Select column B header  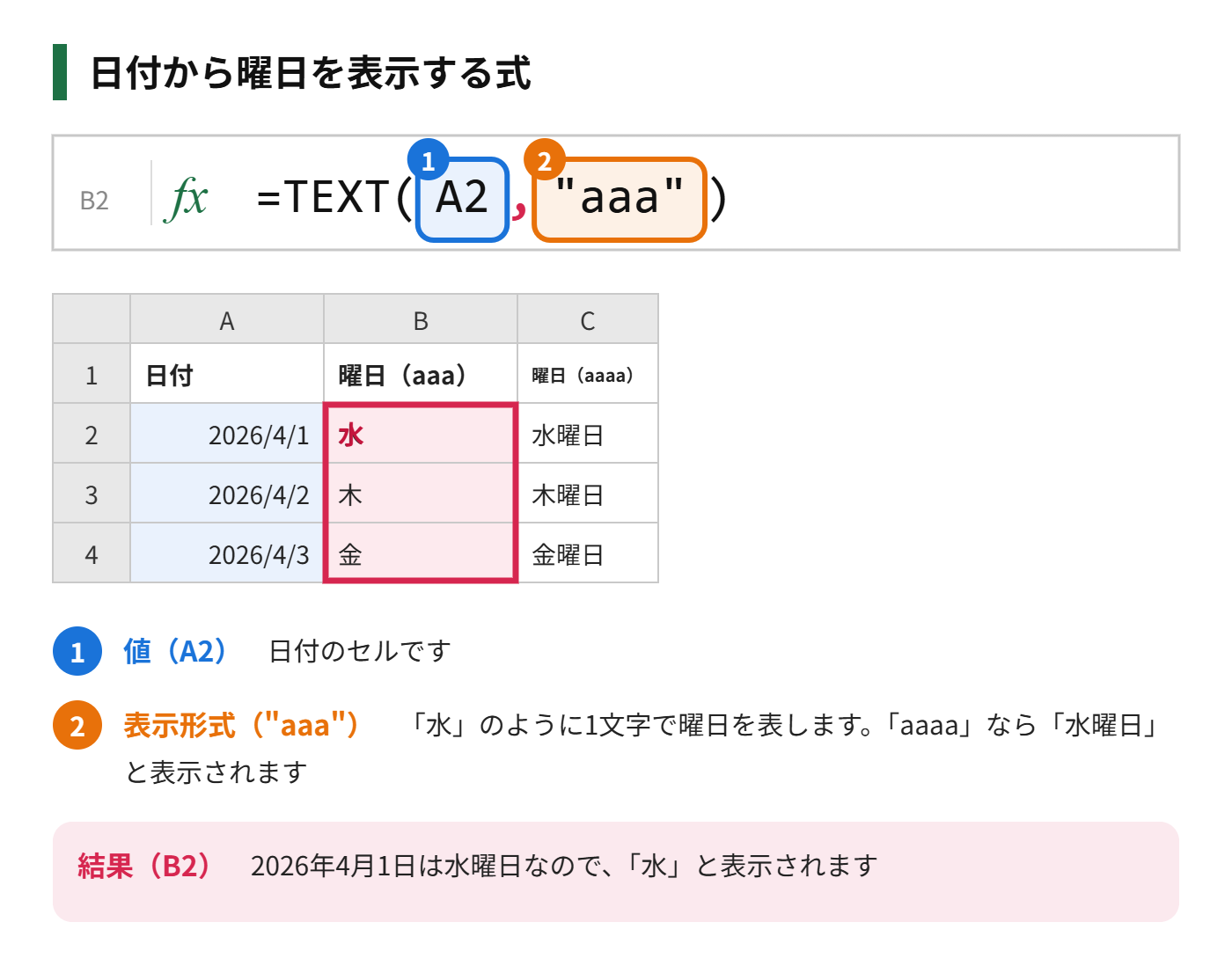[x=421, y=319]
